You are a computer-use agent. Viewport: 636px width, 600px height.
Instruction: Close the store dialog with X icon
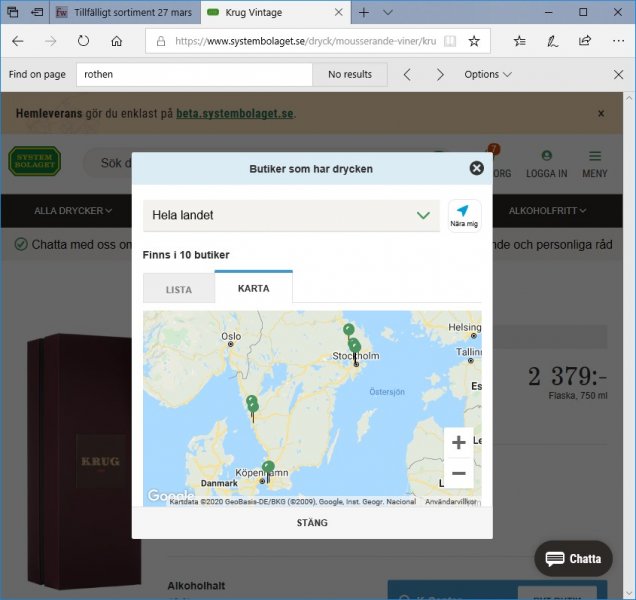click(x=477, y=168)
